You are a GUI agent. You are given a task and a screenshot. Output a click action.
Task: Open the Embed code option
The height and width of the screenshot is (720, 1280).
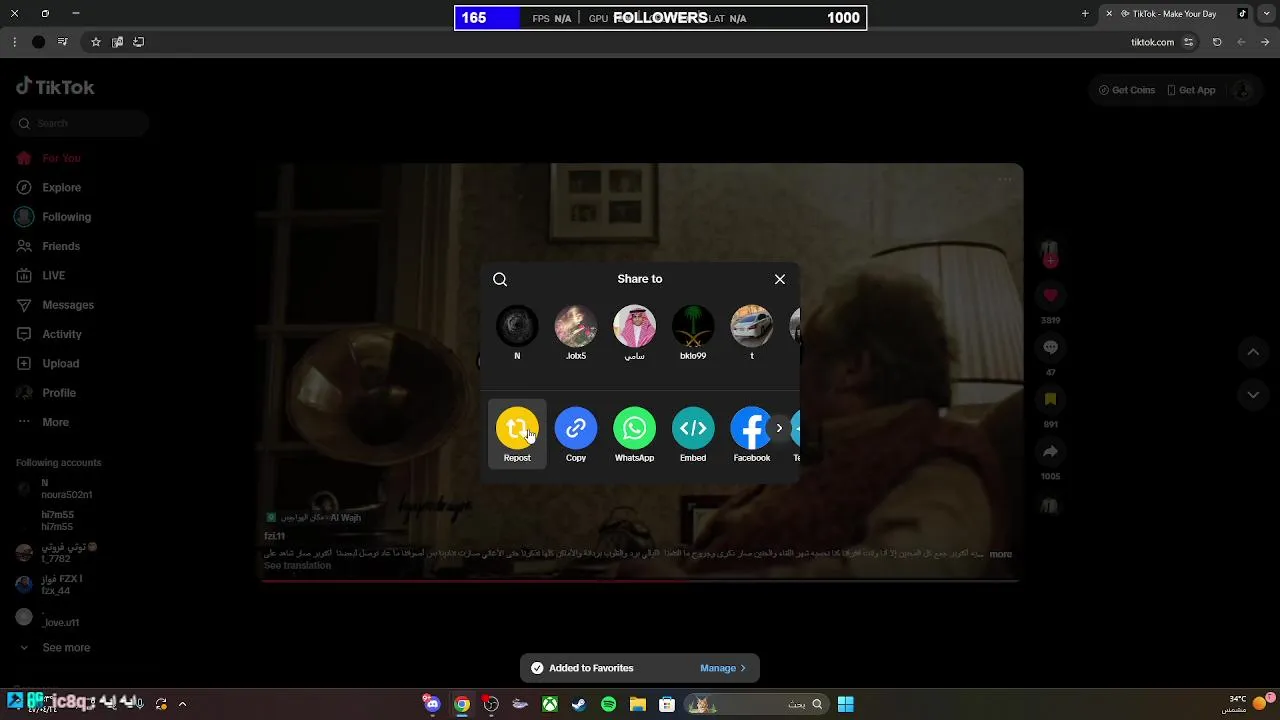coord(693,428)
